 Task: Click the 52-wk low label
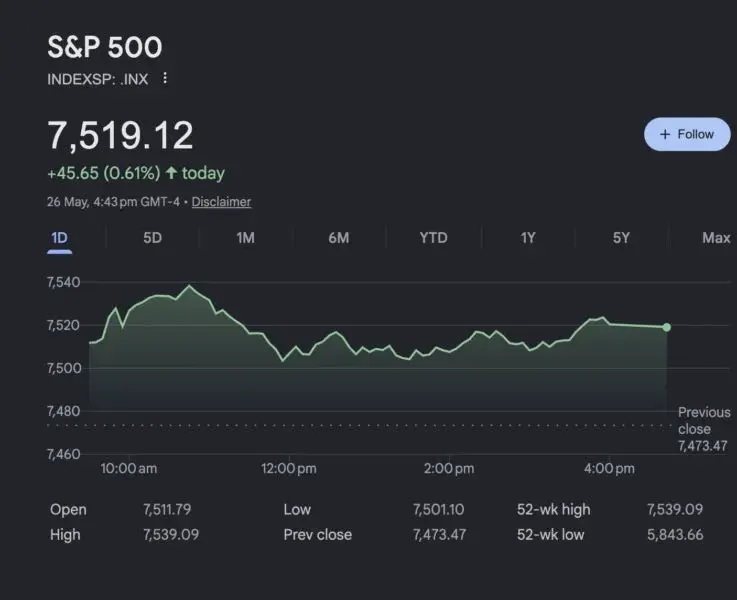click(550, 534)
